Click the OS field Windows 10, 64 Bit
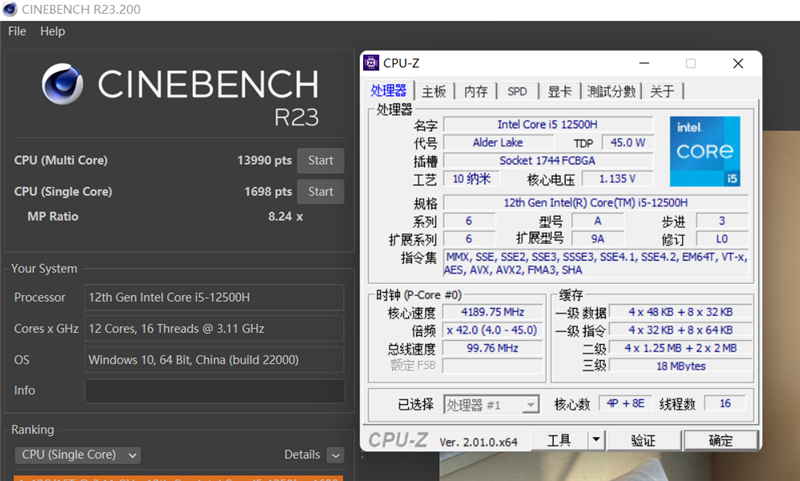Image resolution: width=800 pixels, height=481 pixels. click(x=214, y=360)
